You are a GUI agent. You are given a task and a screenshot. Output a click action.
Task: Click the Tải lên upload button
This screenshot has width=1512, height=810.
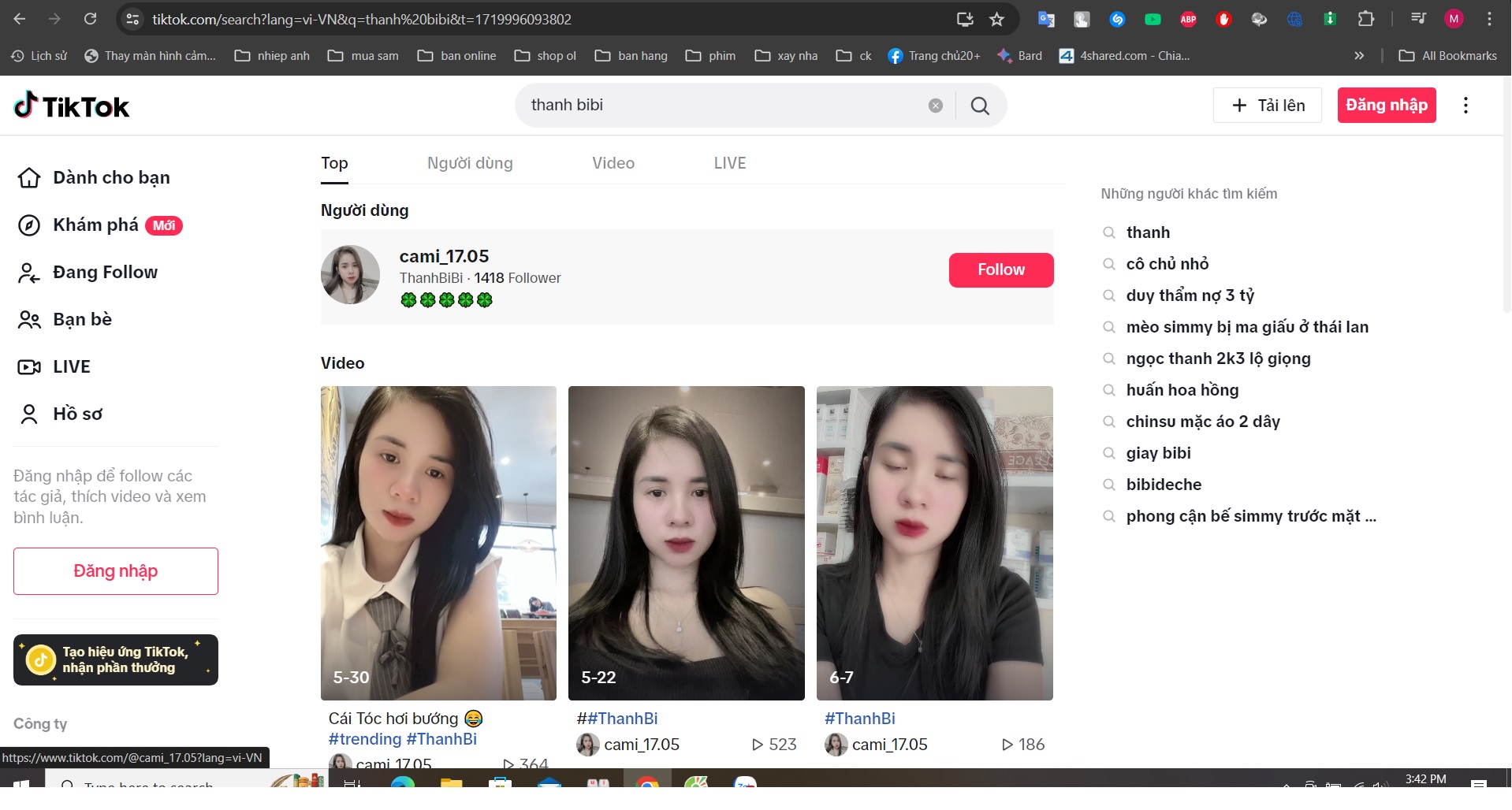(1267, 106)
